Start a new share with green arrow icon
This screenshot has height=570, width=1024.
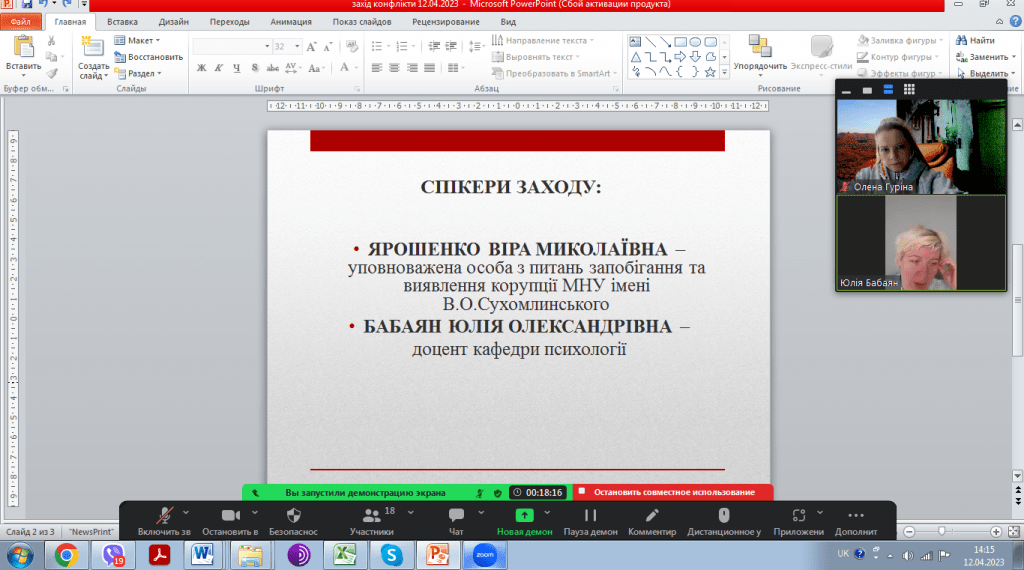pos(524,515)
